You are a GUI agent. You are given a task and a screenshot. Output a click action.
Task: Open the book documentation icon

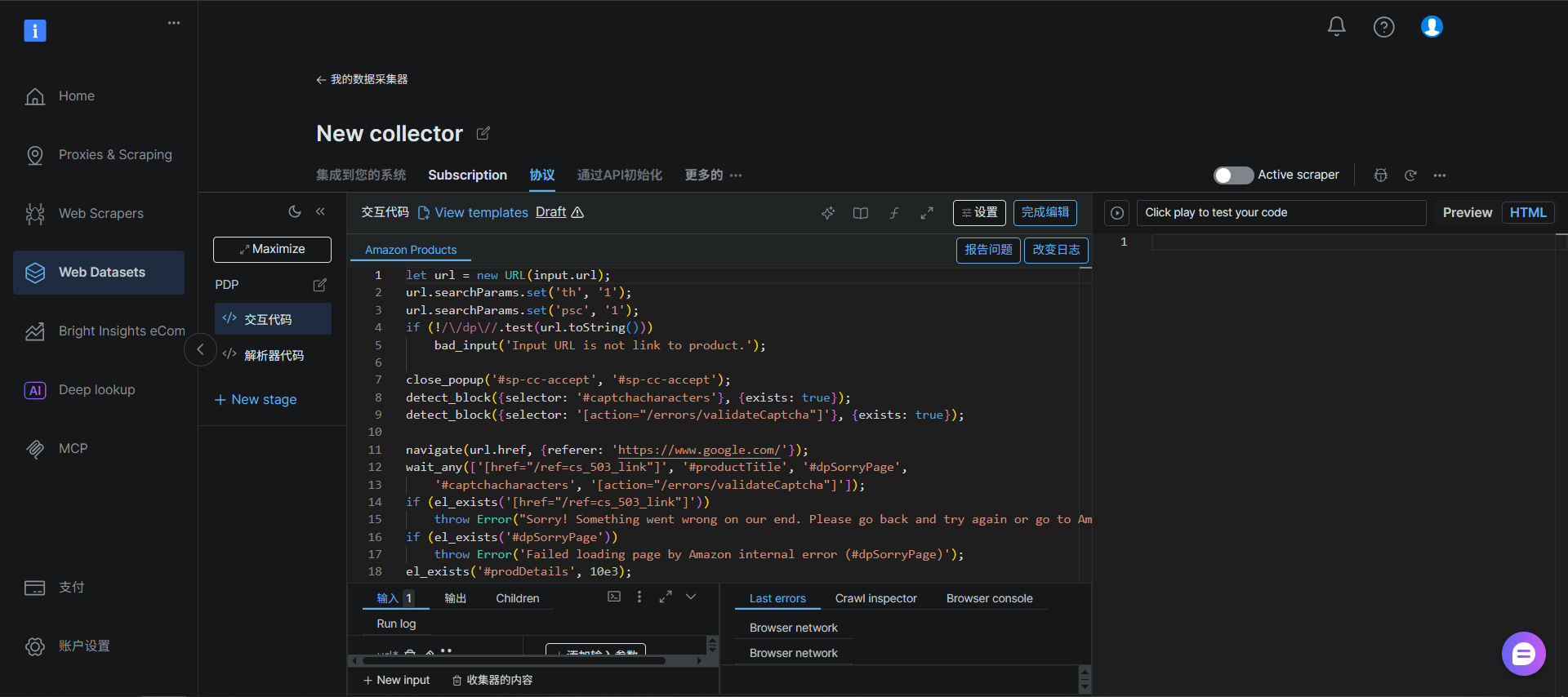(x=861, y=213)
